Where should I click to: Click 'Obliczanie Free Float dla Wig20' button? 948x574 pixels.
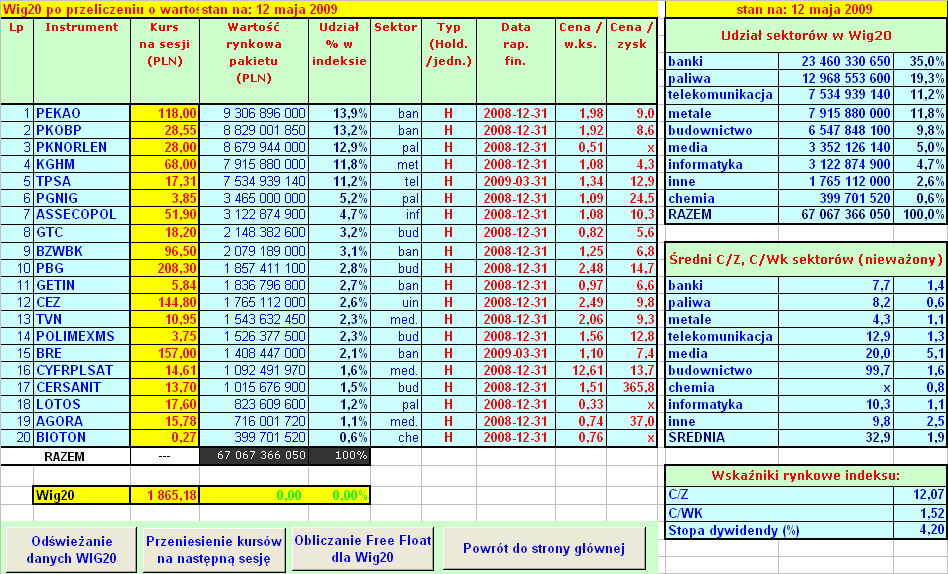362,549
